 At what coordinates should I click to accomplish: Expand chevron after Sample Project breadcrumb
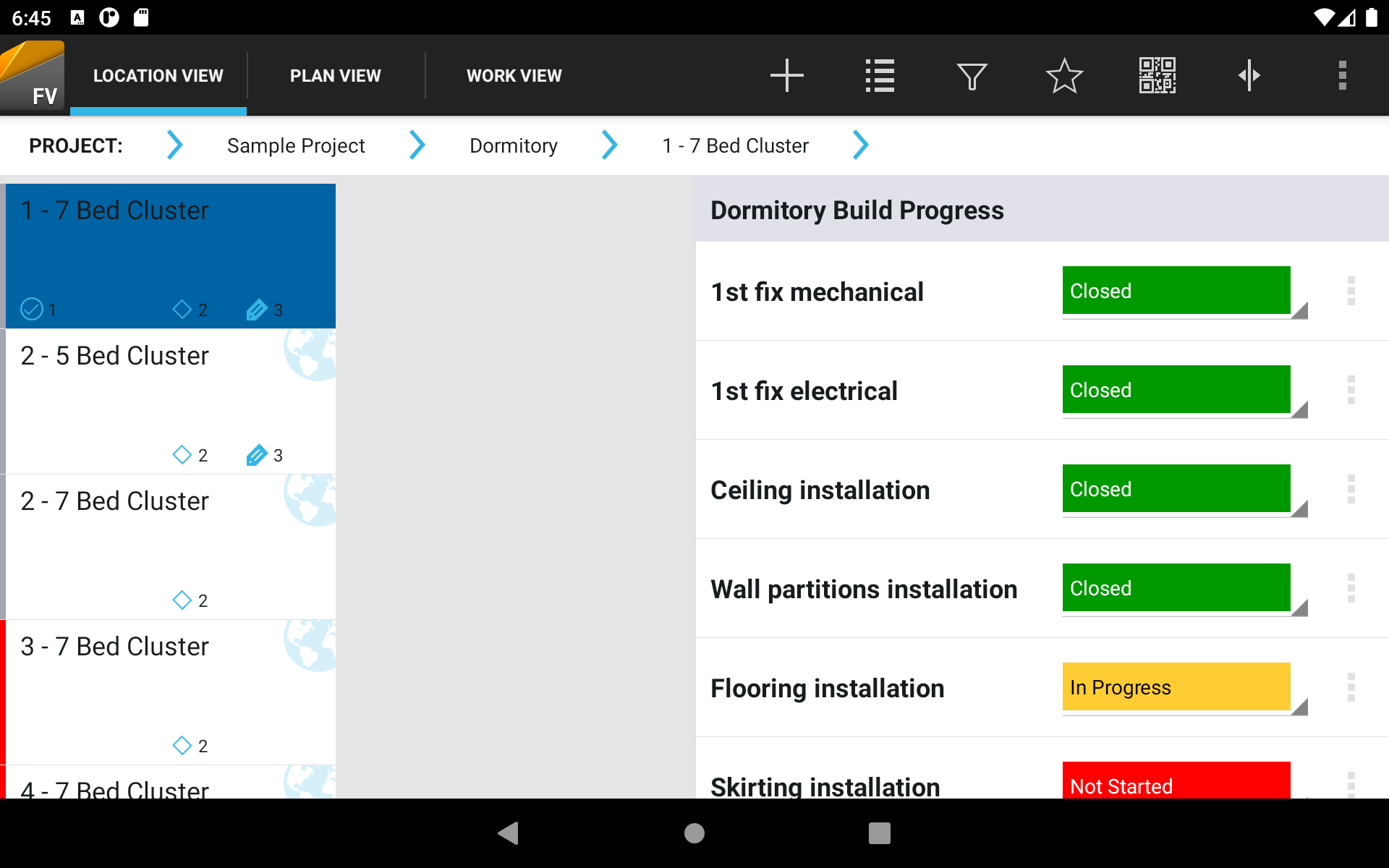417,145
